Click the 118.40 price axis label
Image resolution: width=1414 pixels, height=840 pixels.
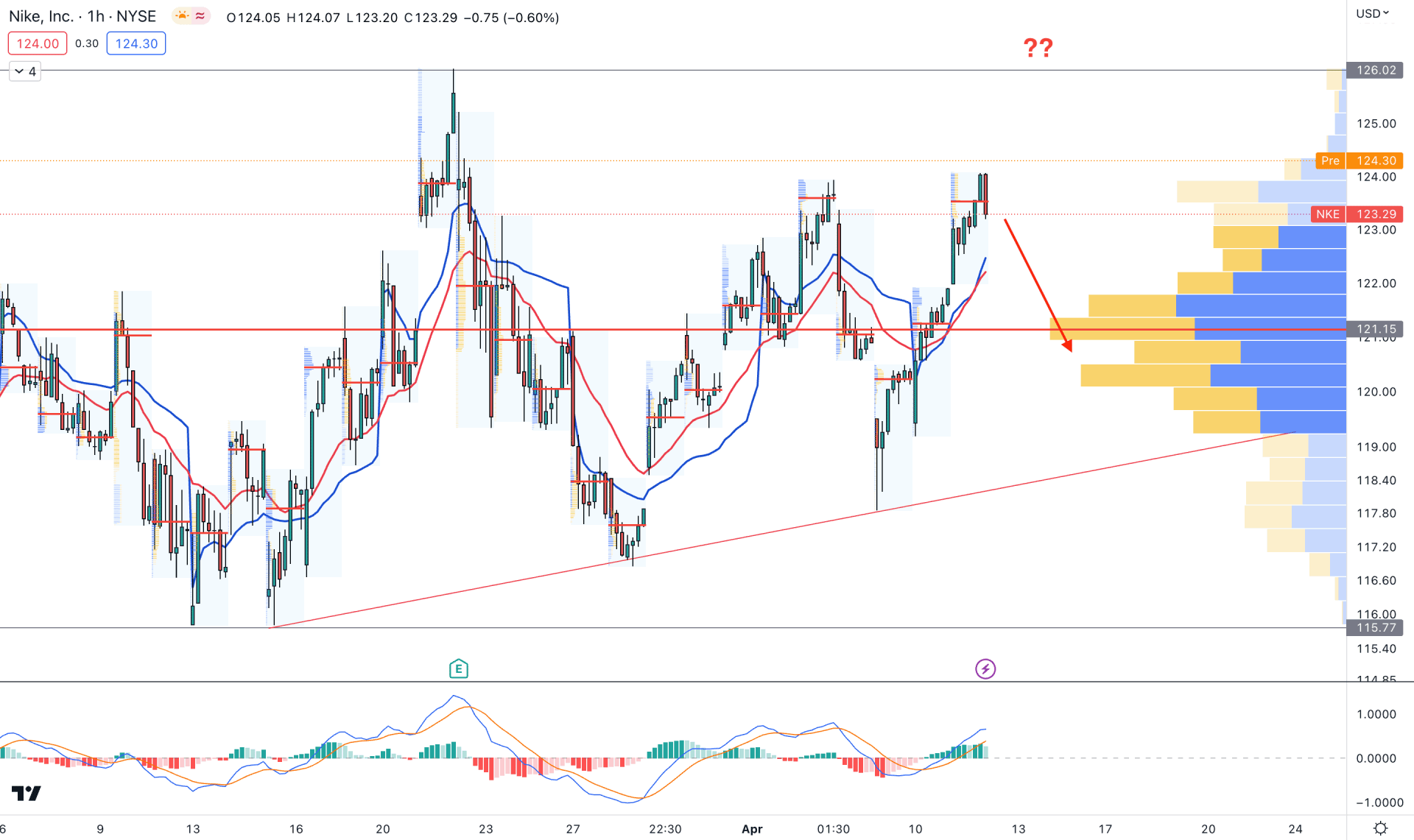click(x=1376, y=480)
